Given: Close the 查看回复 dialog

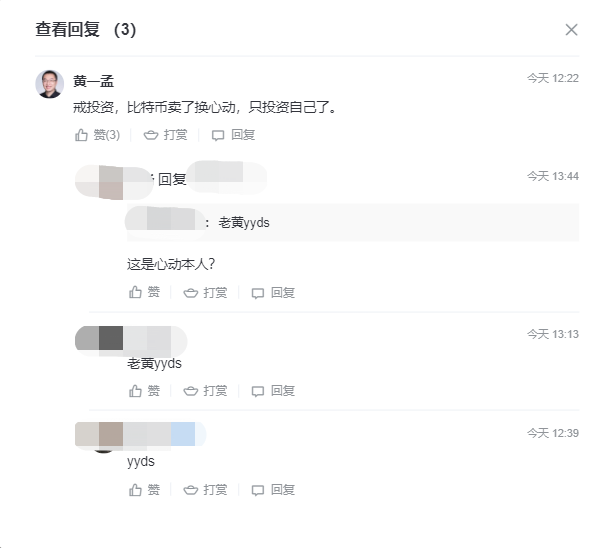Looking at the screenshot, I should click(x=571, y=30).
